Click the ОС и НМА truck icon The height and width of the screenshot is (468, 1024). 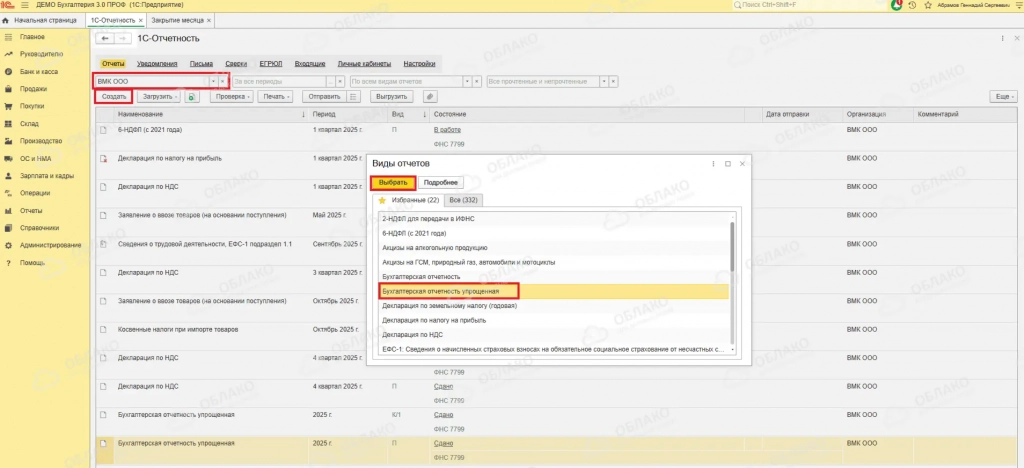[x=8, y=159]
